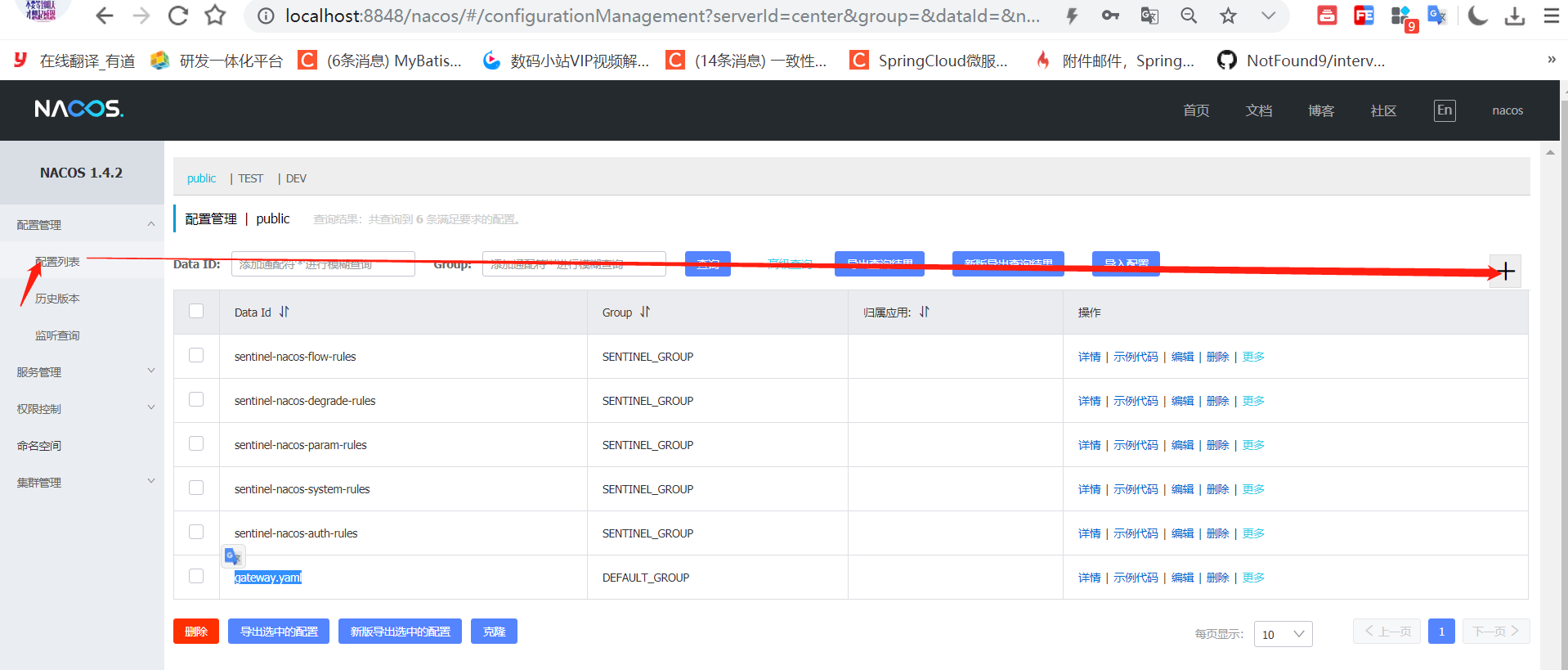
Task: Check the sentinel-nacos-system-rules row
Action: (196, 488)
